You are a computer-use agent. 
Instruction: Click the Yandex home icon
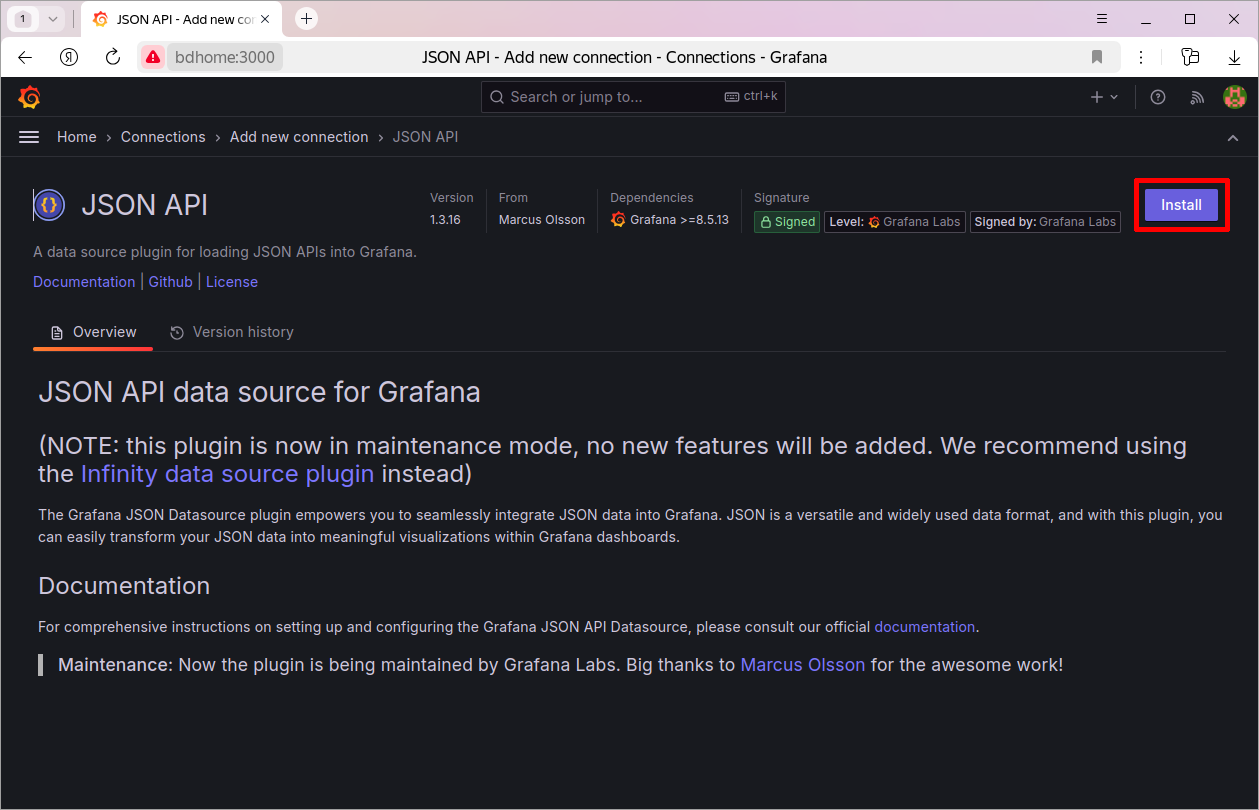tap(69, 57)
